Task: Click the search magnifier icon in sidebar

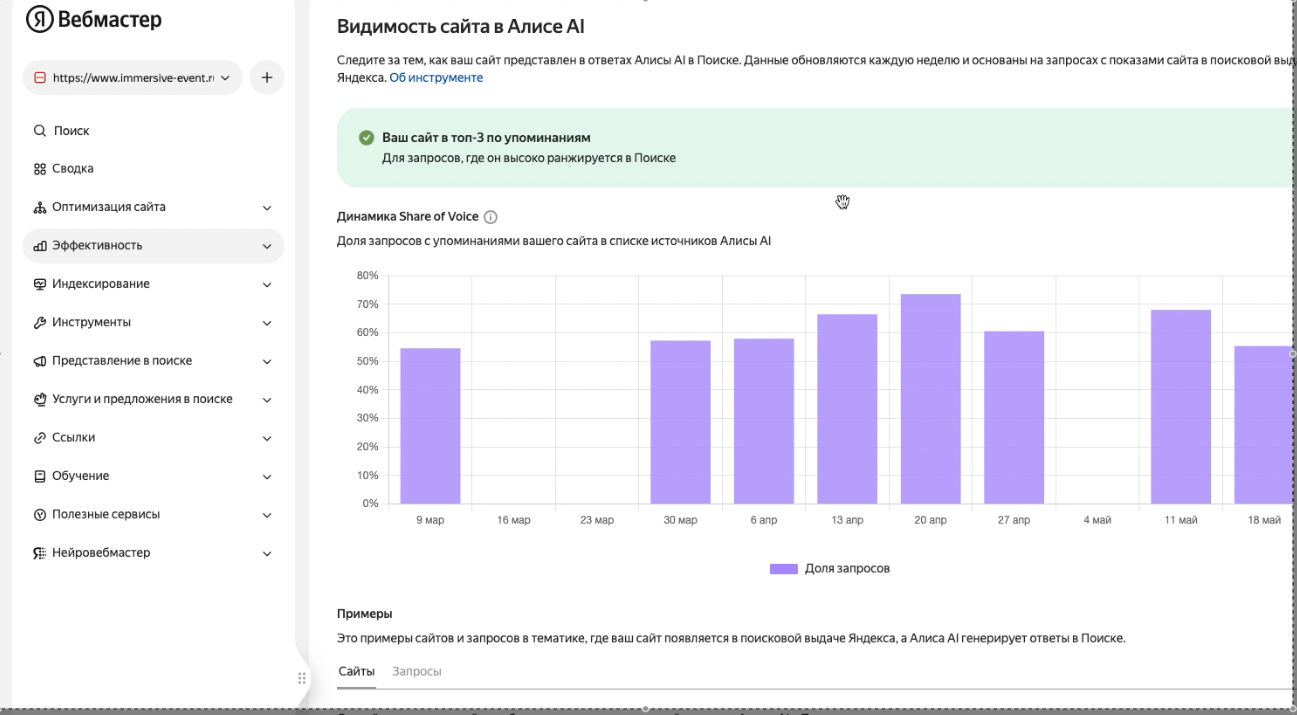Action: coord(40,131)
